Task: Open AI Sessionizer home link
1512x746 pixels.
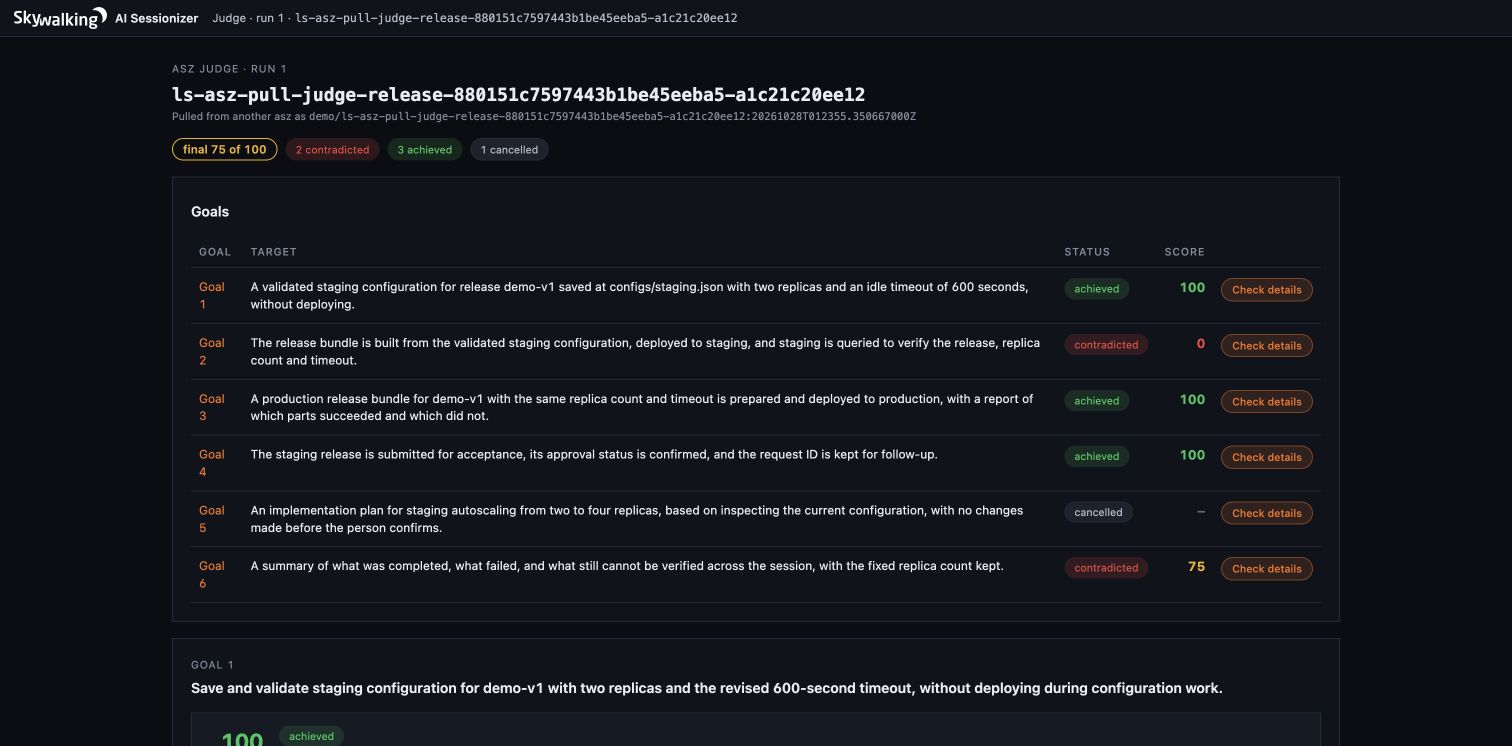Action: coord(156,18)
